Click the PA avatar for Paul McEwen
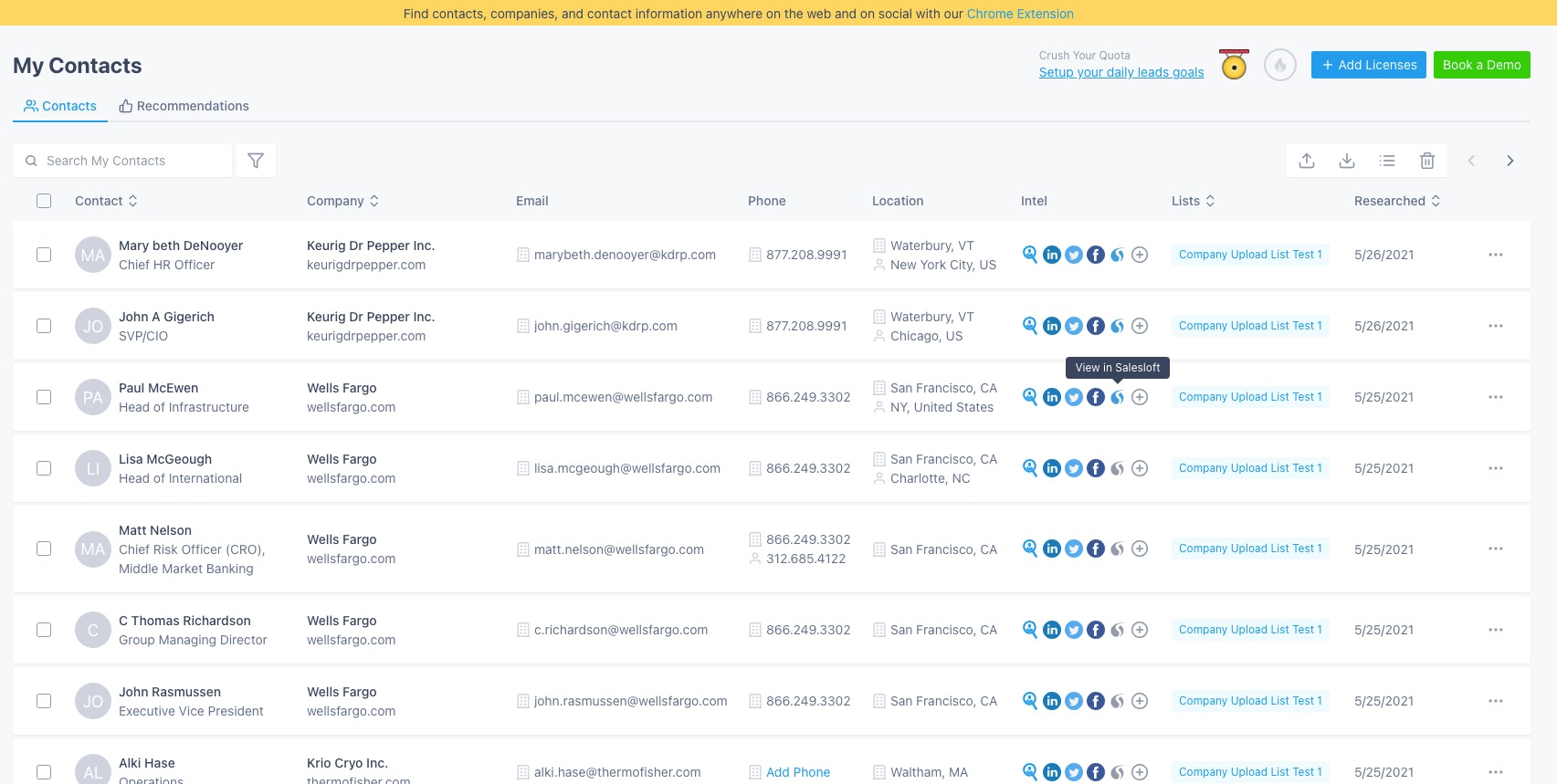The height and width of the screenshot is (784, 1557). [93, 397]
